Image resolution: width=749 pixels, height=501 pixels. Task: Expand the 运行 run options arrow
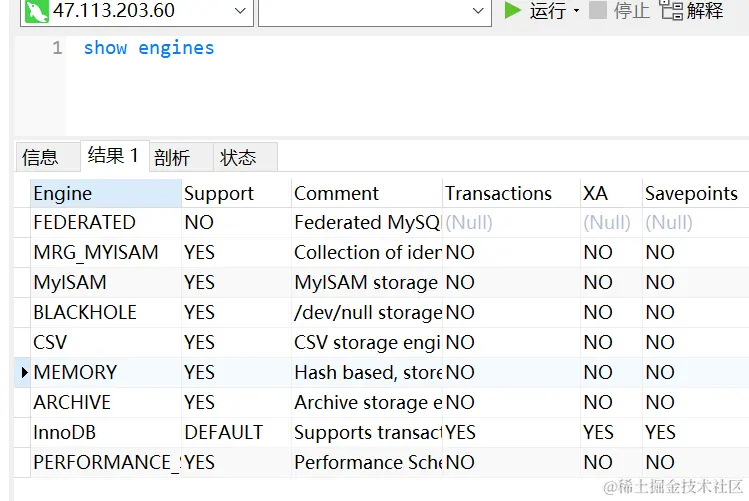pyautogui.click(x=576, y=11)
